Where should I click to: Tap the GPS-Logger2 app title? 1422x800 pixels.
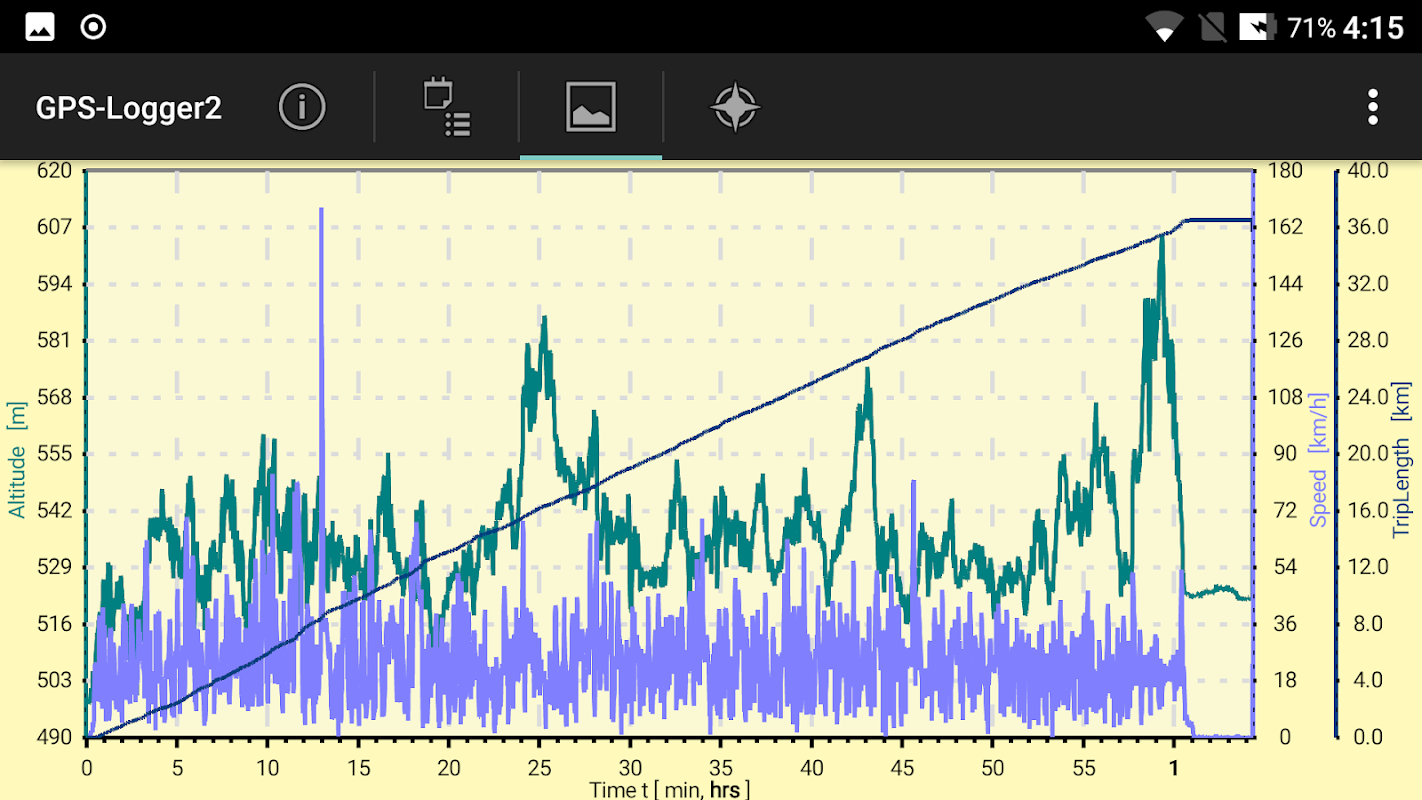coord(129,108)
